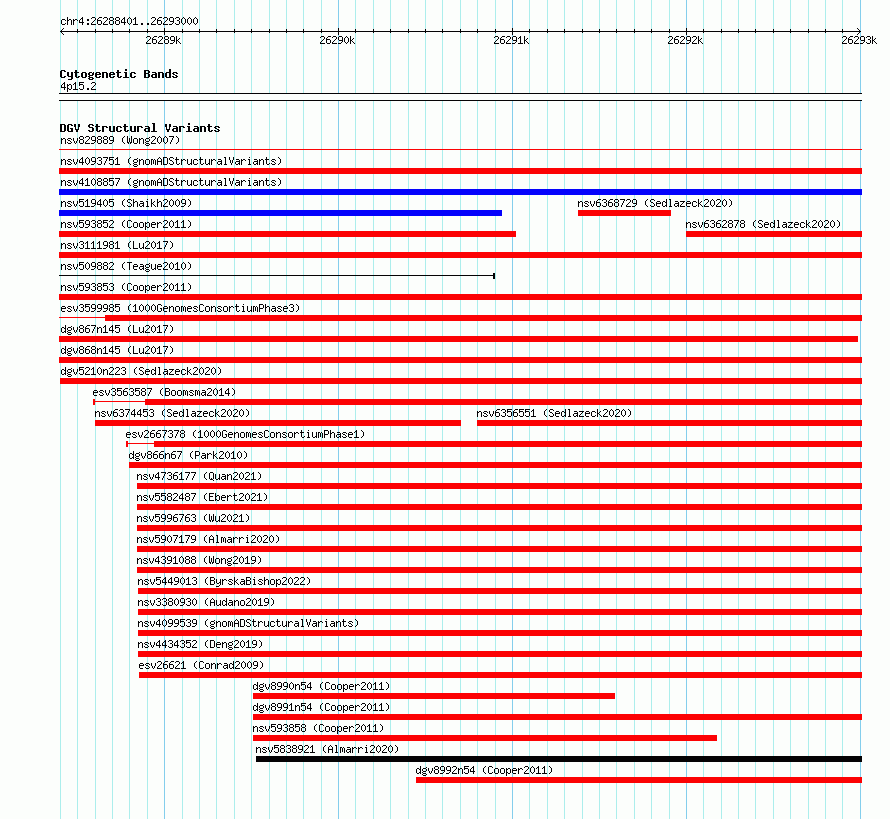890x819 pixels.
Task: Click dgv8992n54 (Cooper2011) label
Action: (x=484, y=770)
